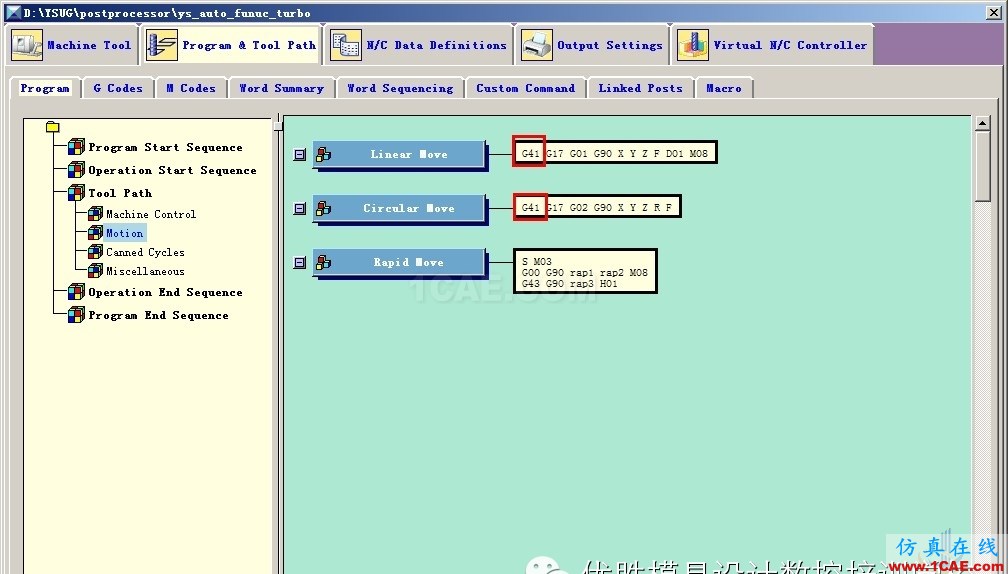The width and height of the screenshot is (1008, 574).
Task: Select the Program sub-tab
Action: point(44,88)
